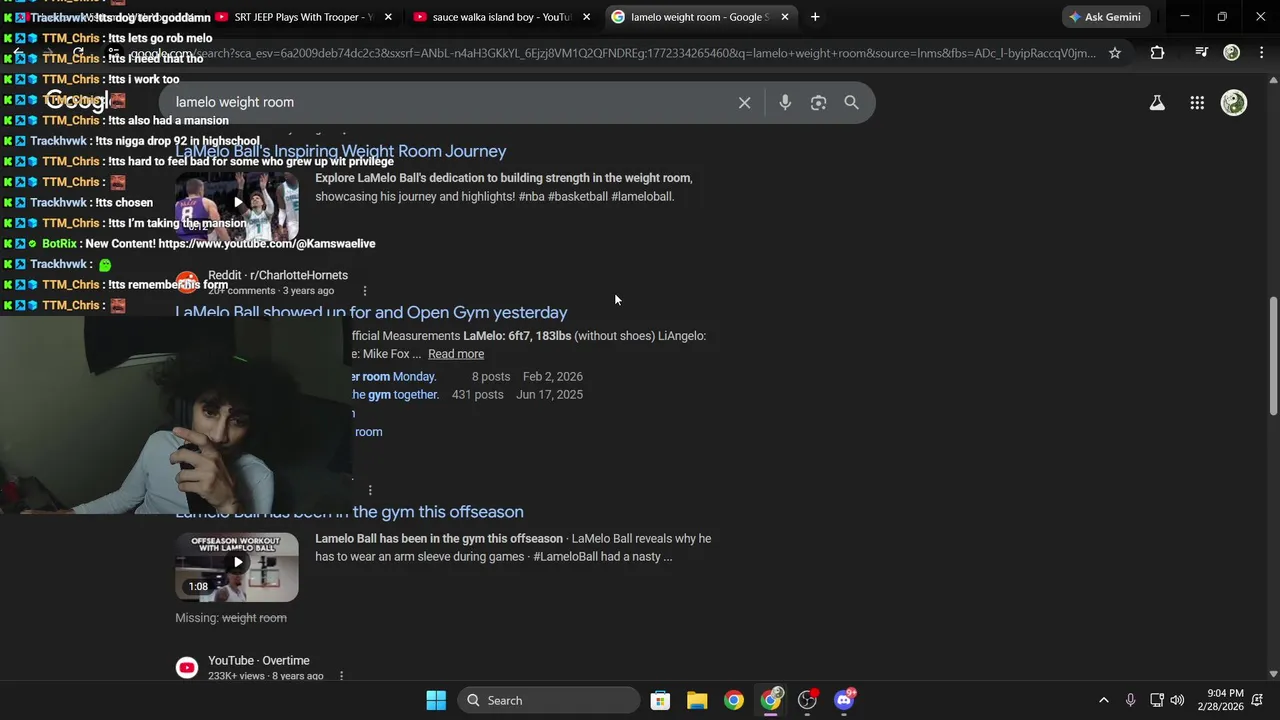Open Search Labs flask icon

pos(1157,102)
